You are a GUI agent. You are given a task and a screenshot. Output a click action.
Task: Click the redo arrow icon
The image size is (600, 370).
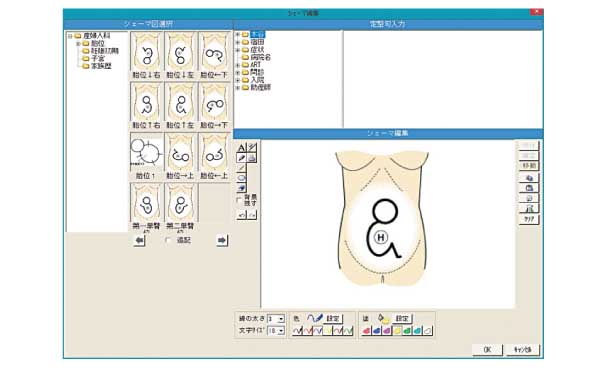[252, 215]
